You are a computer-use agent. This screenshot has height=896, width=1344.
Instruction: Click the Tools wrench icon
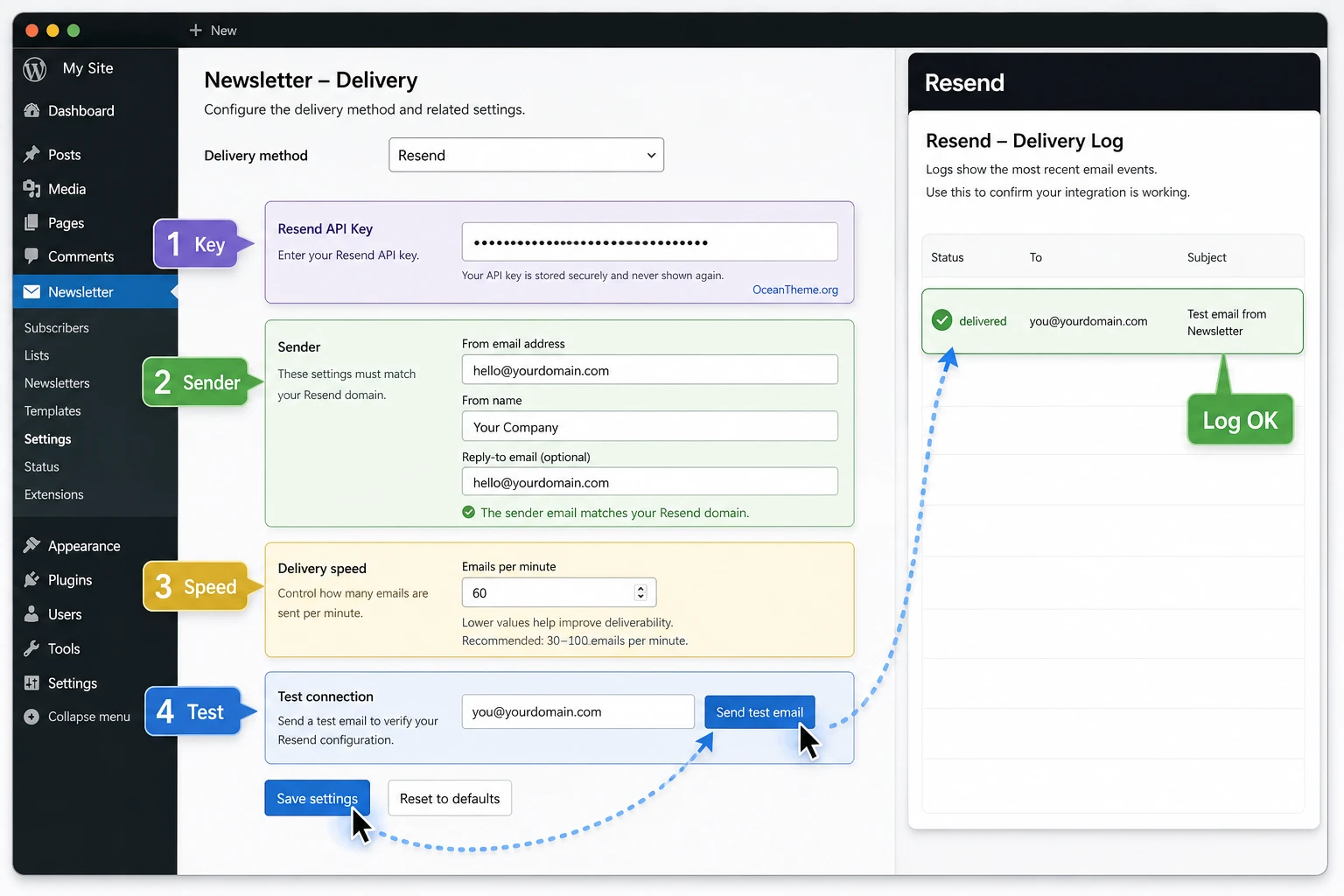[x=31, y=648]
